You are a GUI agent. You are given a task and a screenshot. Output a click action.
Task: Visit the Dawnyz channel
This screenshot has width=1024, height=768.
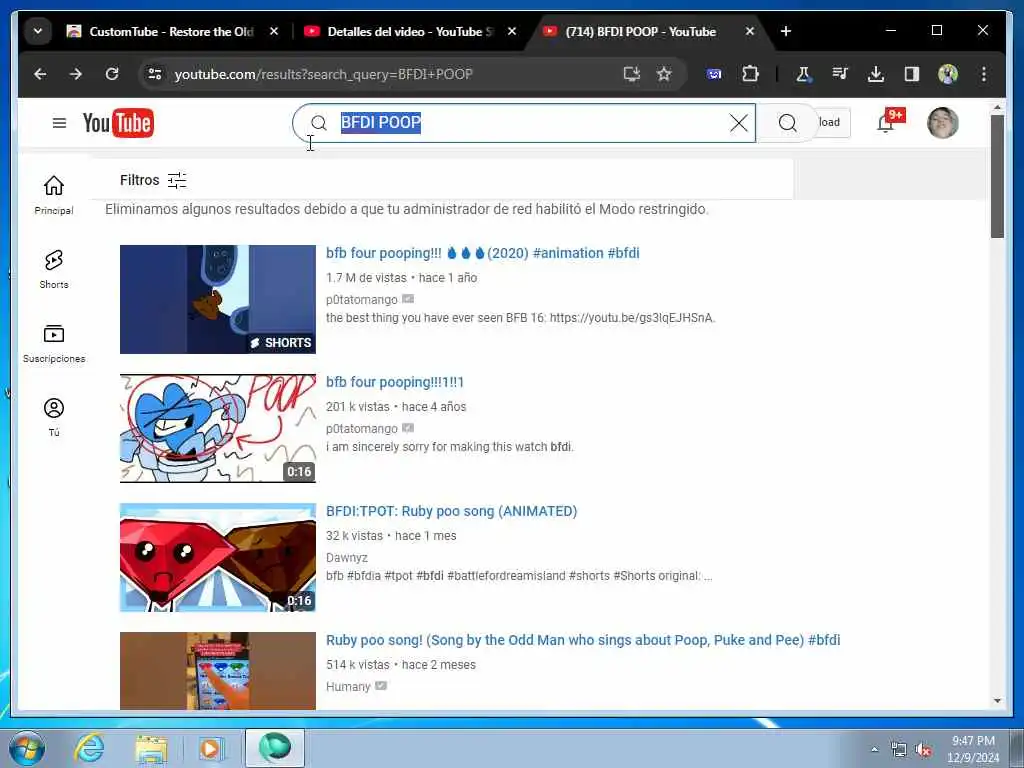click(347, 558)
